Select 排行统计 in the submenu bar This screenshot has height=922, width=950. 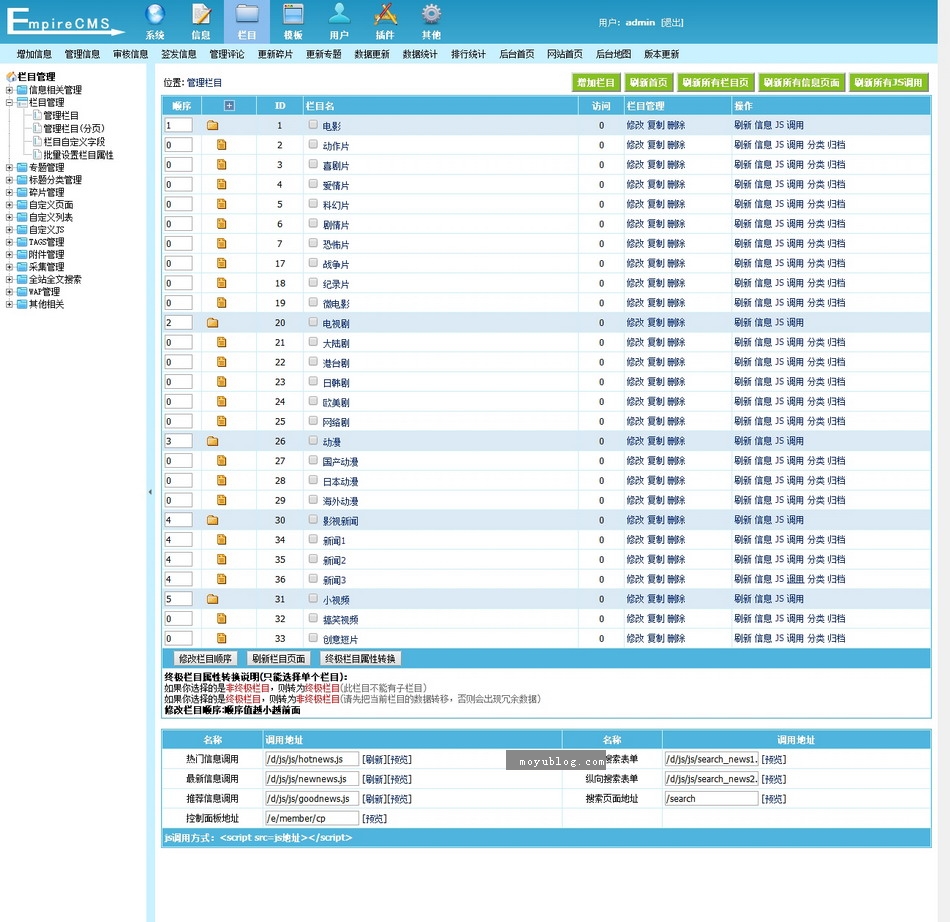pyautogui.click(x=468, y=54)
